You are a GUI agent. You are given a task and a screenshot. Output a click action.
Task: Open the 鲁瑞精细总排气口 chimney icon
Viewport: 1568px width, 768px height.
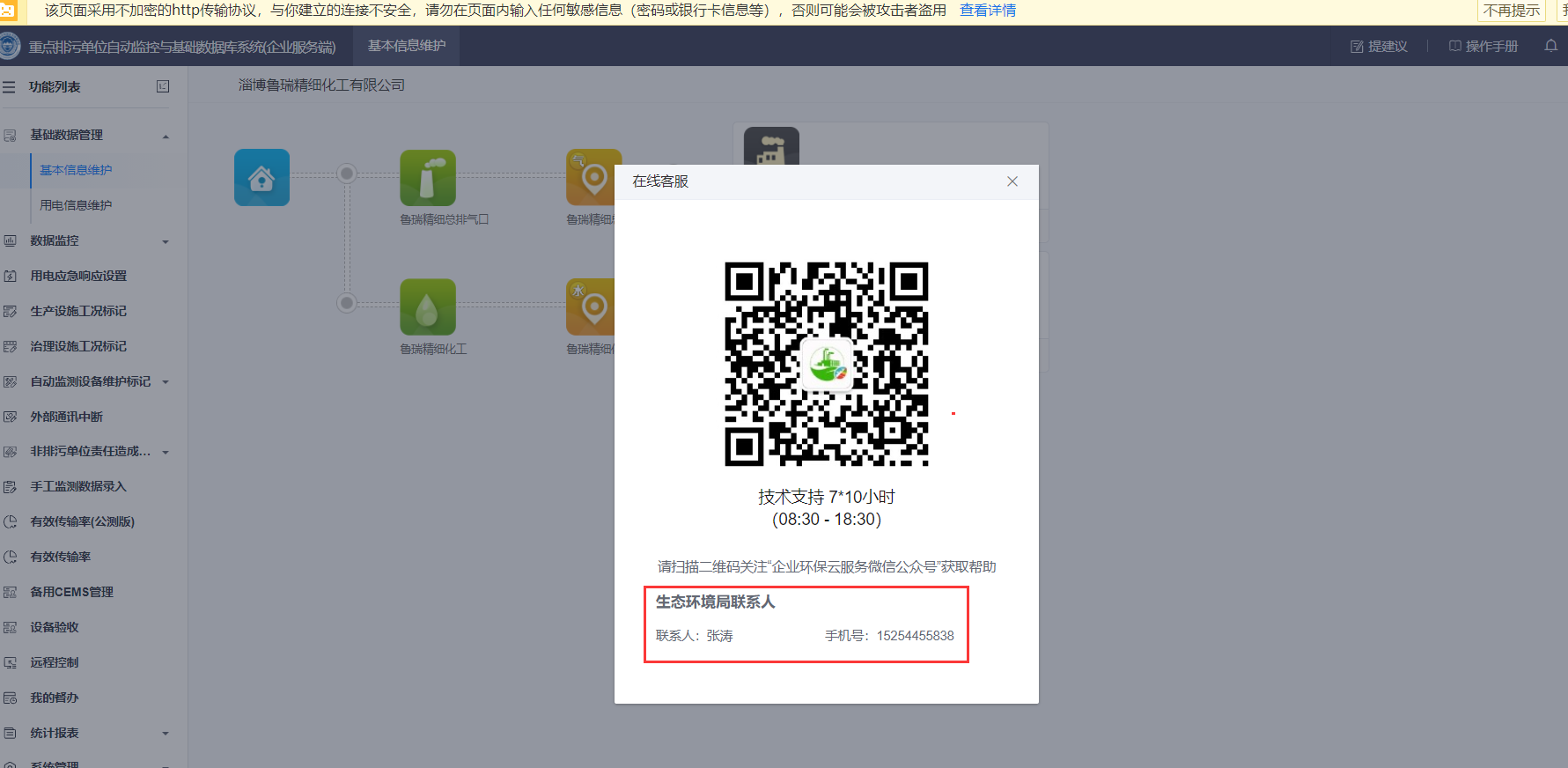coord(428,177)
